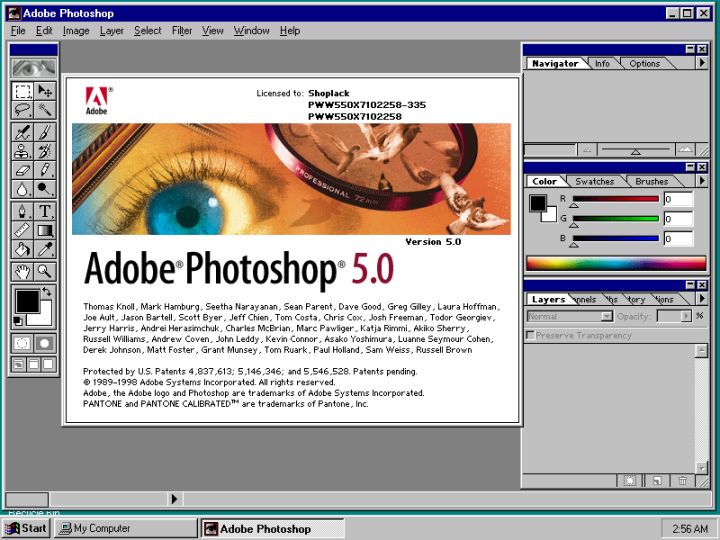
Task: Choose Standard Screen Mode button
Action: click(x=18, y=365)
